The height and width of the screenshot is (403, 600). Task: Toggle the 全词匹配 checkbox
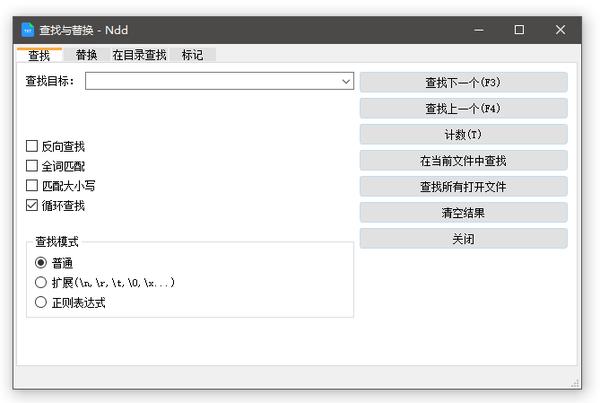click(32, 166)
